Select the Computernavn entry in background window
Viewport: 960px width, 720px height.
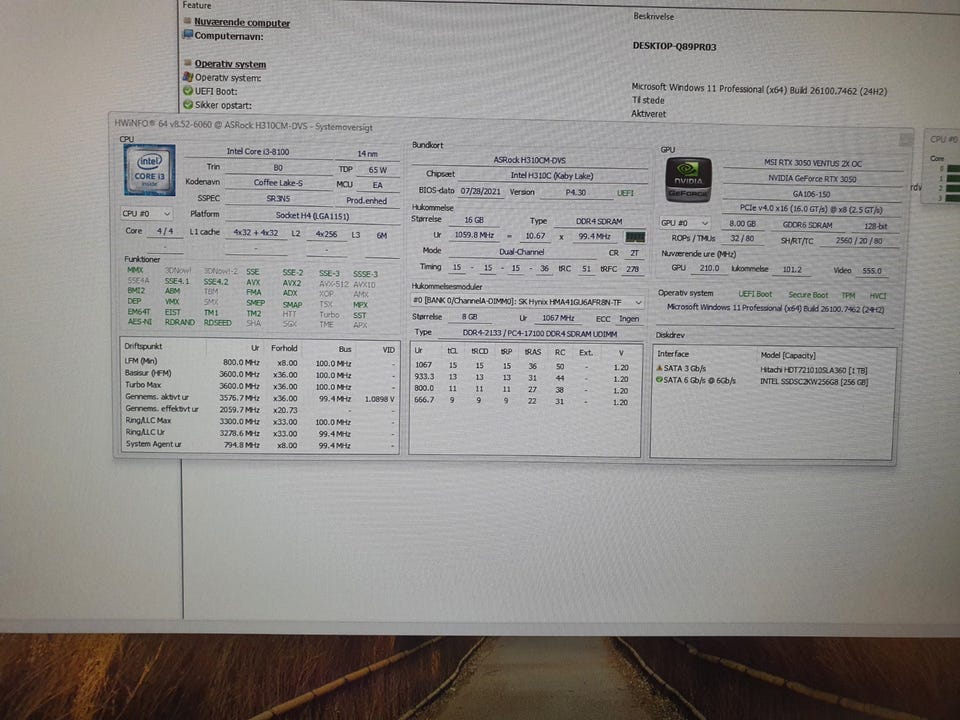229,36
